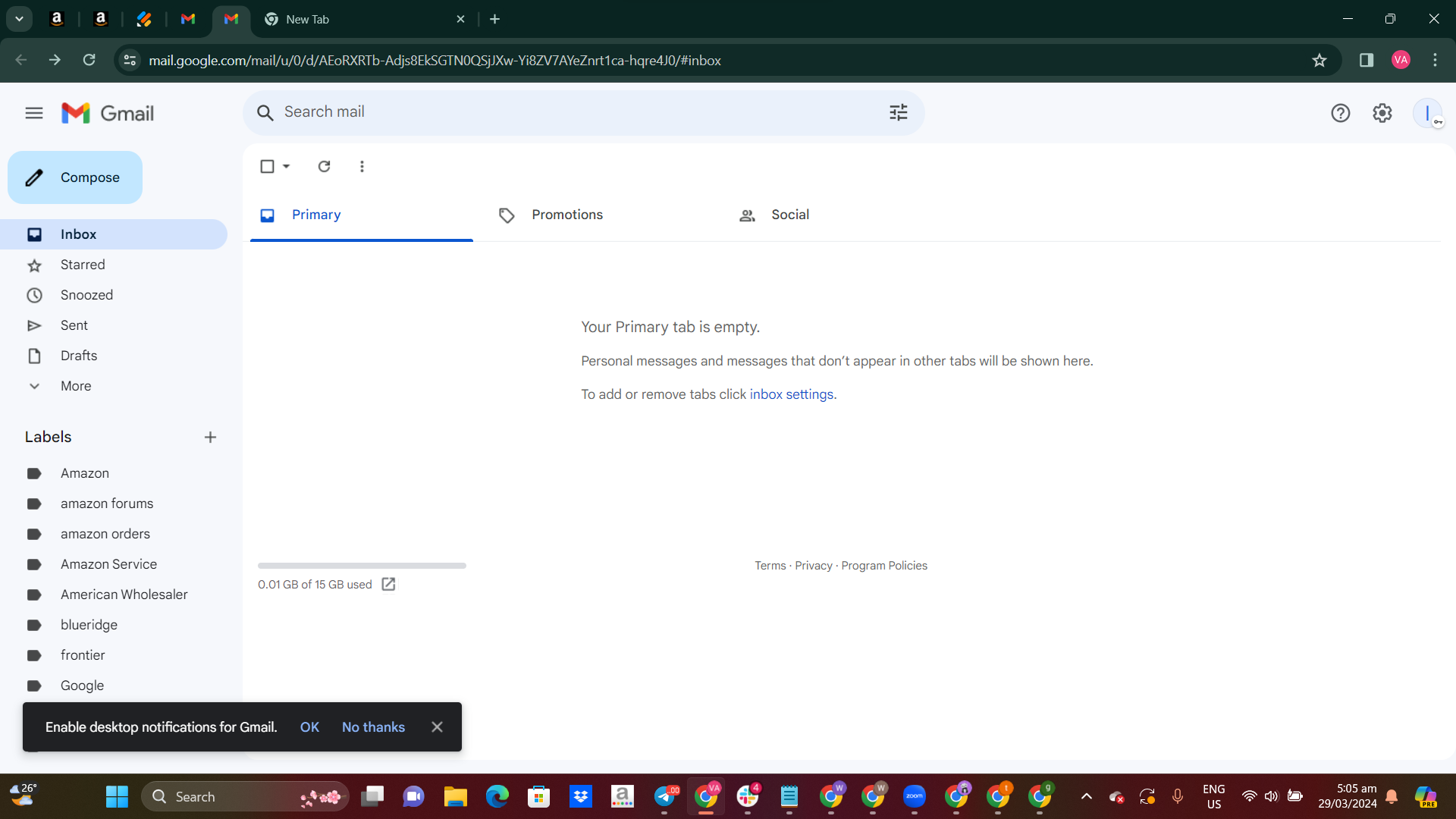This screenshot has height=819, width=1456.
Task: Focus the Search mail field
Action: (x=584, y=112)
